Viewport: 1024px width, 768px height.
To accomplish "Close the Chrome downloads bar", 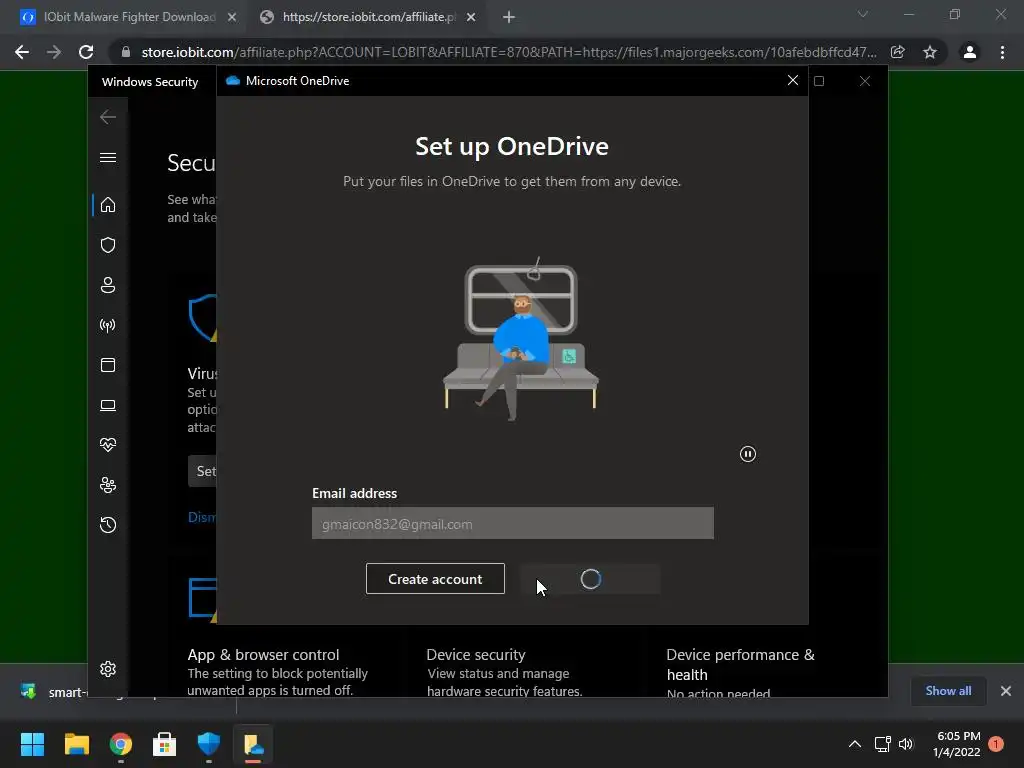I will 1006,691.
